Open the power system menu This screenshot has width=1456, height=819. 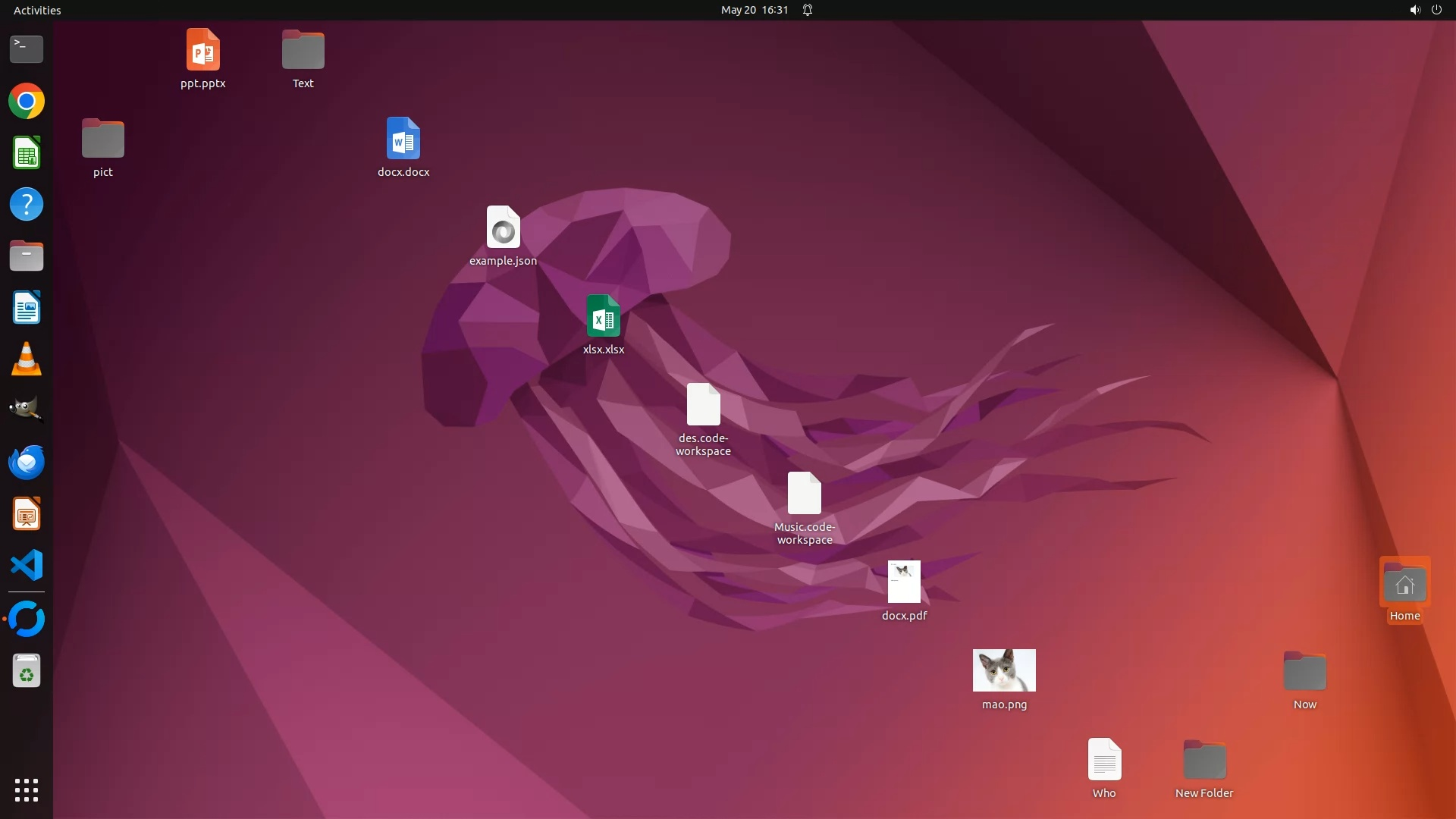(1436, 10)
